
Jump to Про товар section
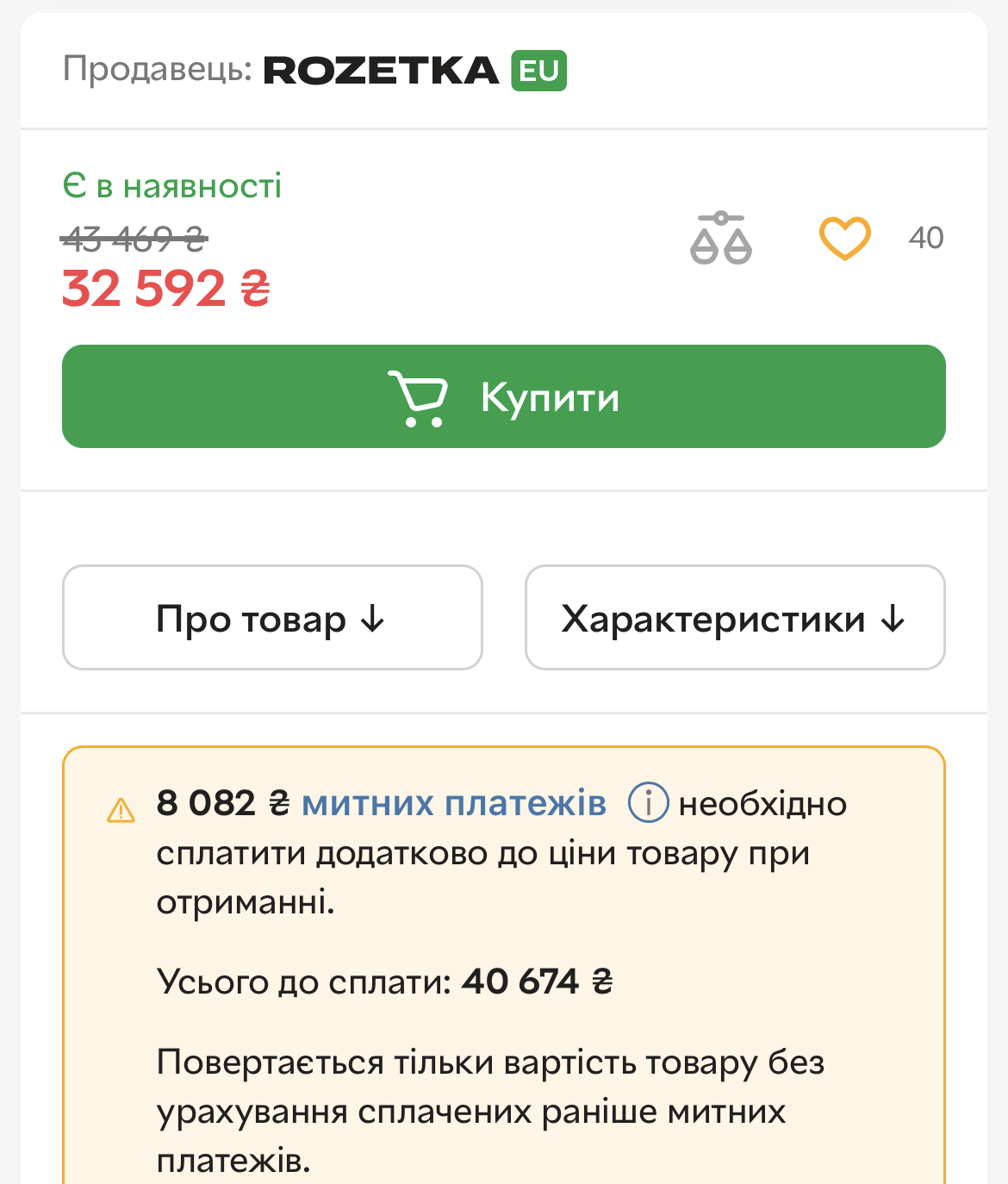[272, 618]
